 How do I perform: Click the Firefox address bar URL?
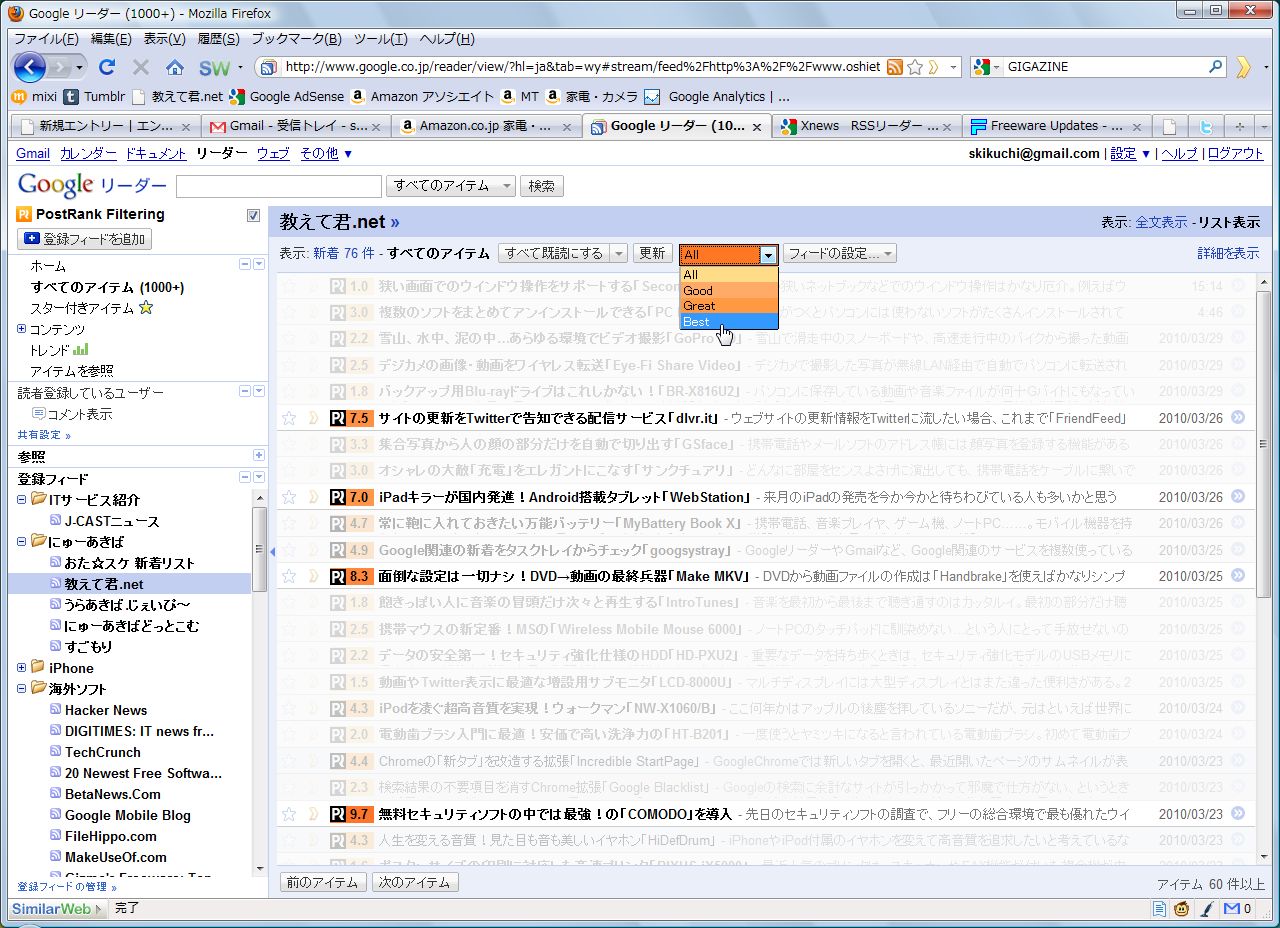coord(582,67)
